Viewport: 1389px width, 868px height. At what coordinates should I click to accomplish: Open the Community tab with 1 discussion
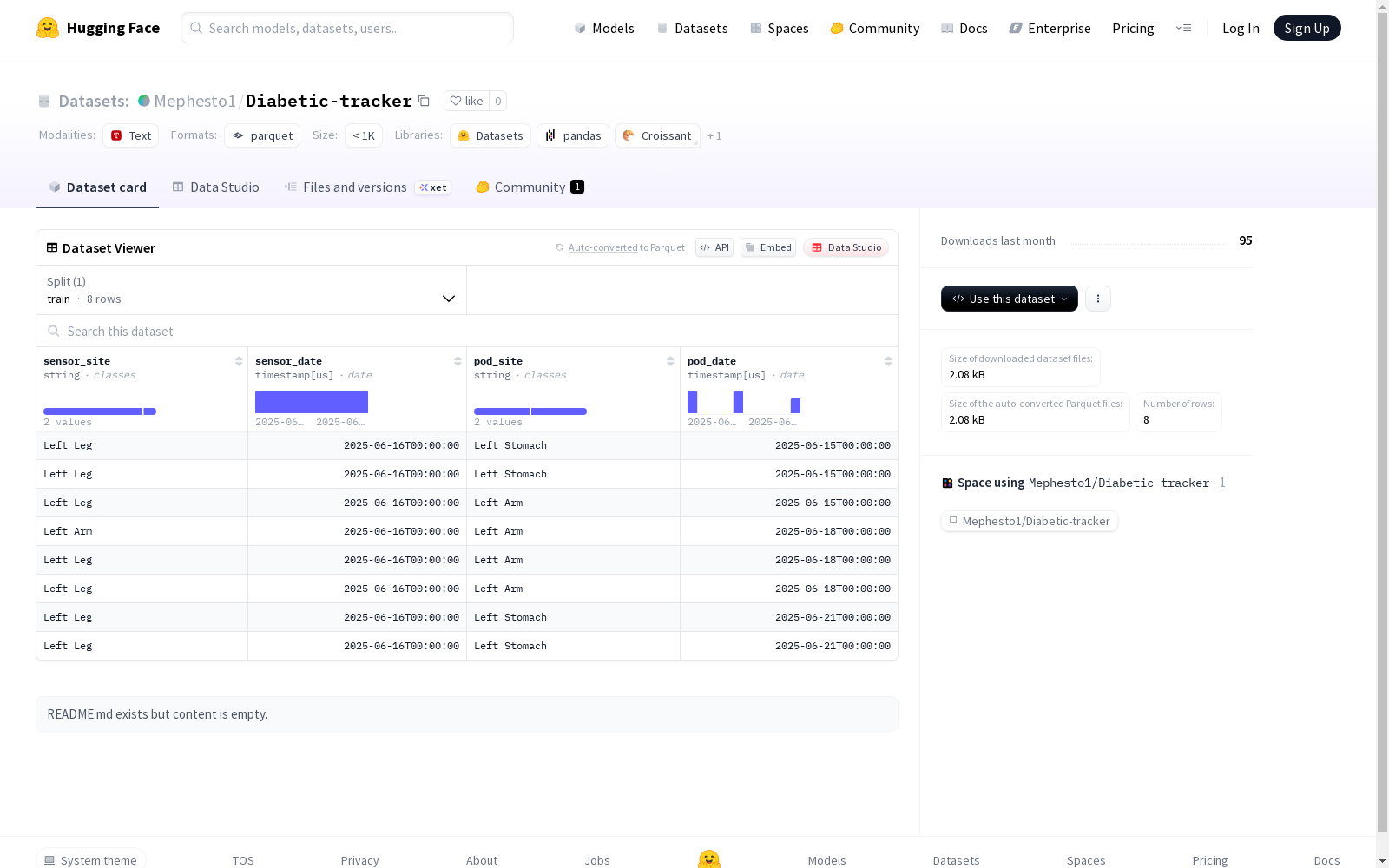coord(530,187)
